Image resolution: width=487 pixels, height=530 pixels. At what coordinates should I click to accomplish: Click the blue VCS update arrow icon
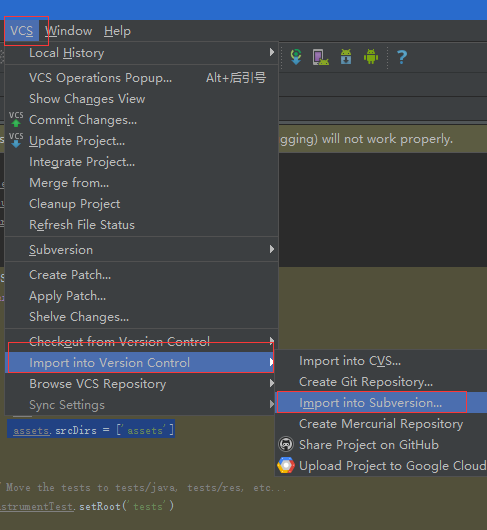(16, 141)
